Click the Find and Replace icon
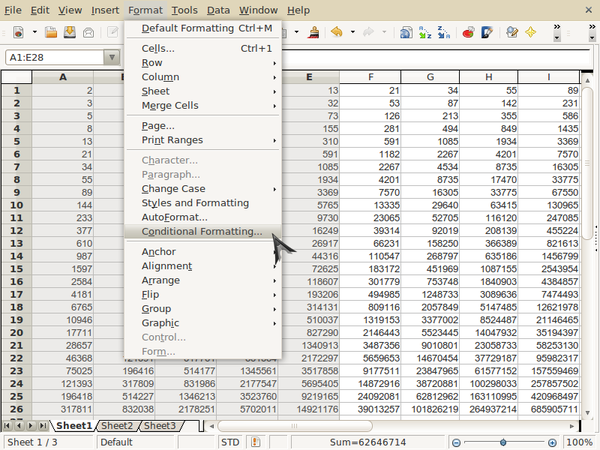This screenshot has height=450, width=600. (512, 33)
